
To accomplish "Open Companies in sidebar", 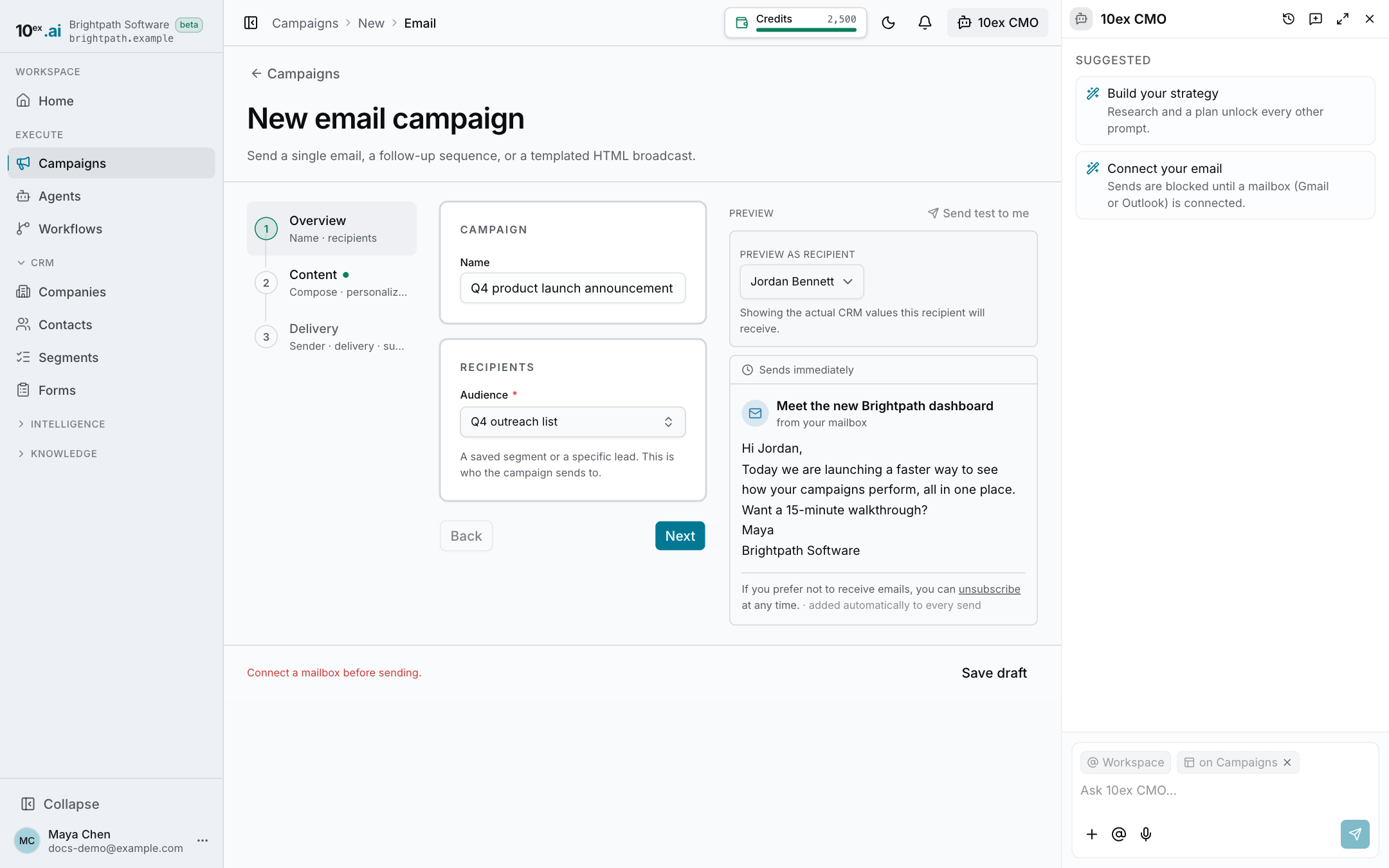I will (x=111, y=292).
